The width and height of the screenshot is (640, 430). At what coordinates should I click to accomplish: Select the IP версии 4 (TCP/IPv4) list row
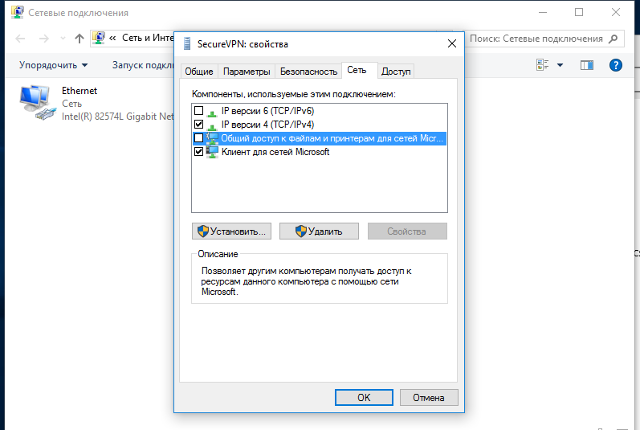(x=320, y=124)
